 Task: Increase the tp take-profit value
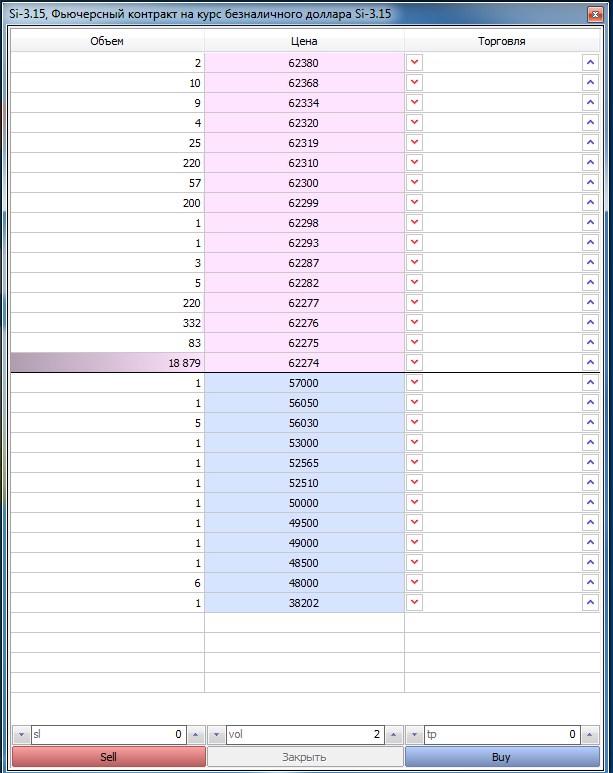tap(590, 735)
